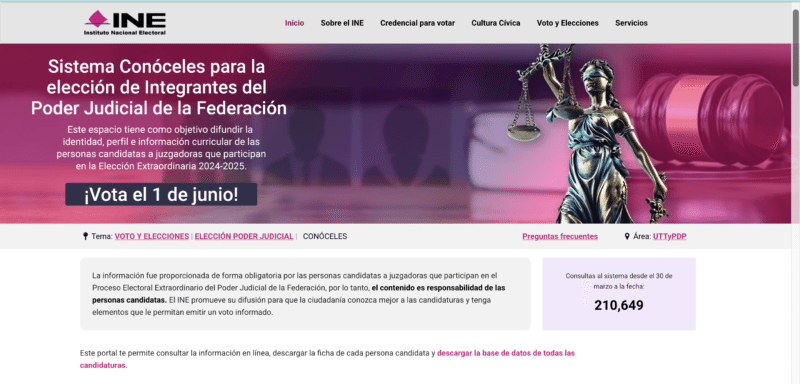800x384 pixels.
Task: Click the 210,649 consultas counter
Action: 619,305
